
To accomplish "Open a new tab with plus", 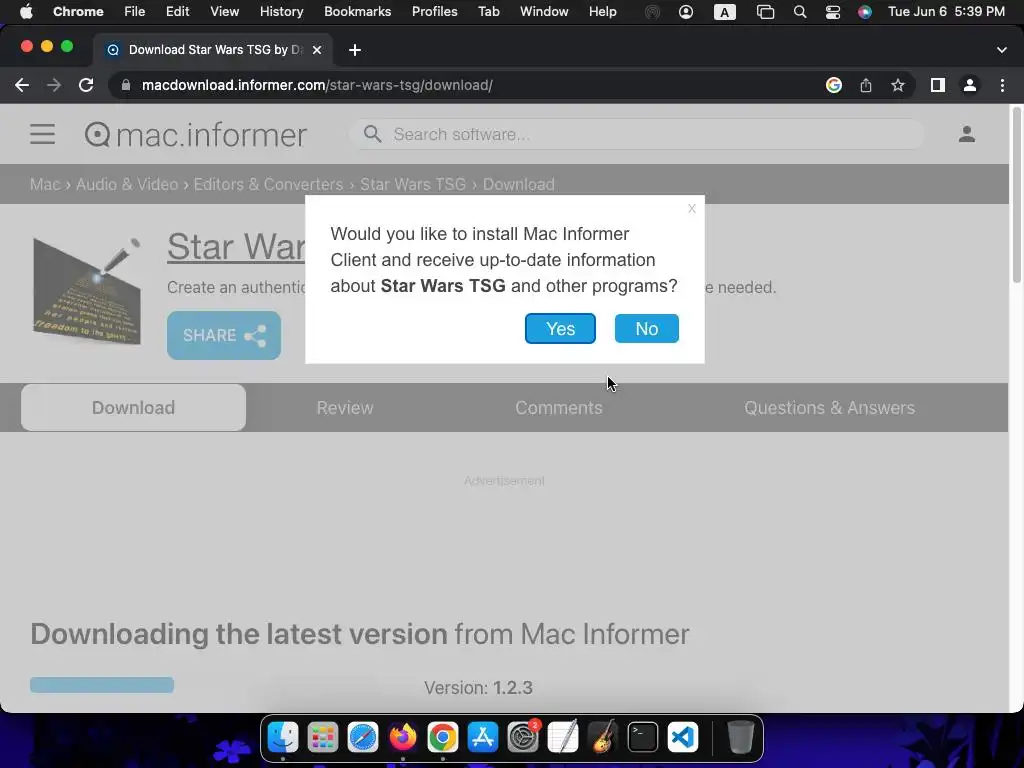I will pyautogui.click(x=355, y=50).
